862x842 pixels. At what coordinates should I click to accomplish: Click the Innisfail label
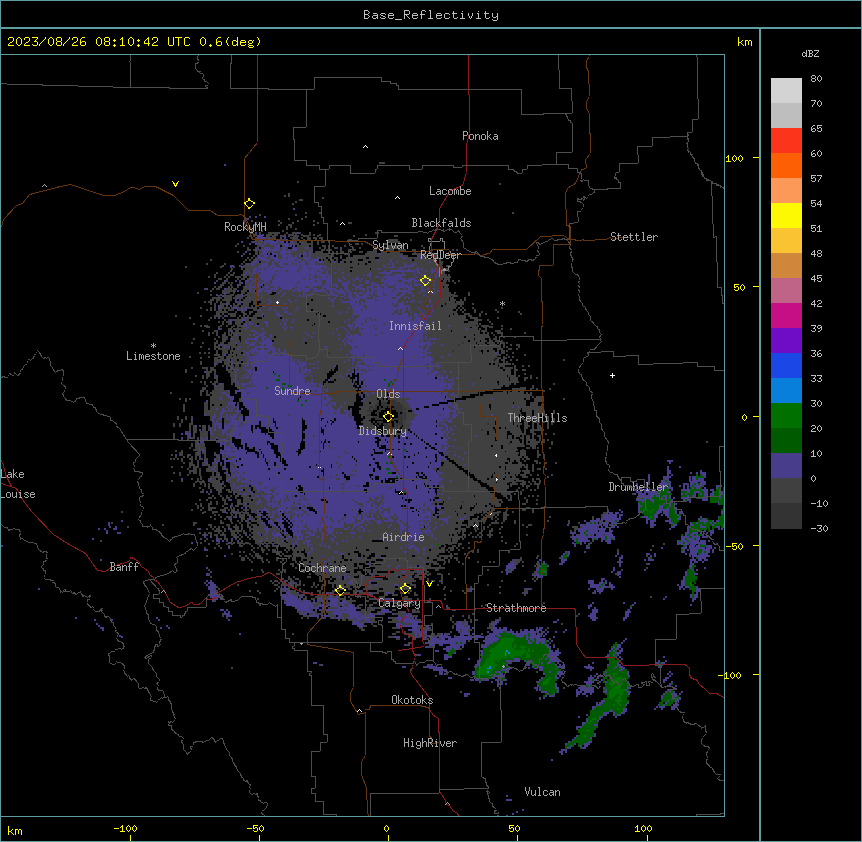[x=415, y=326]
